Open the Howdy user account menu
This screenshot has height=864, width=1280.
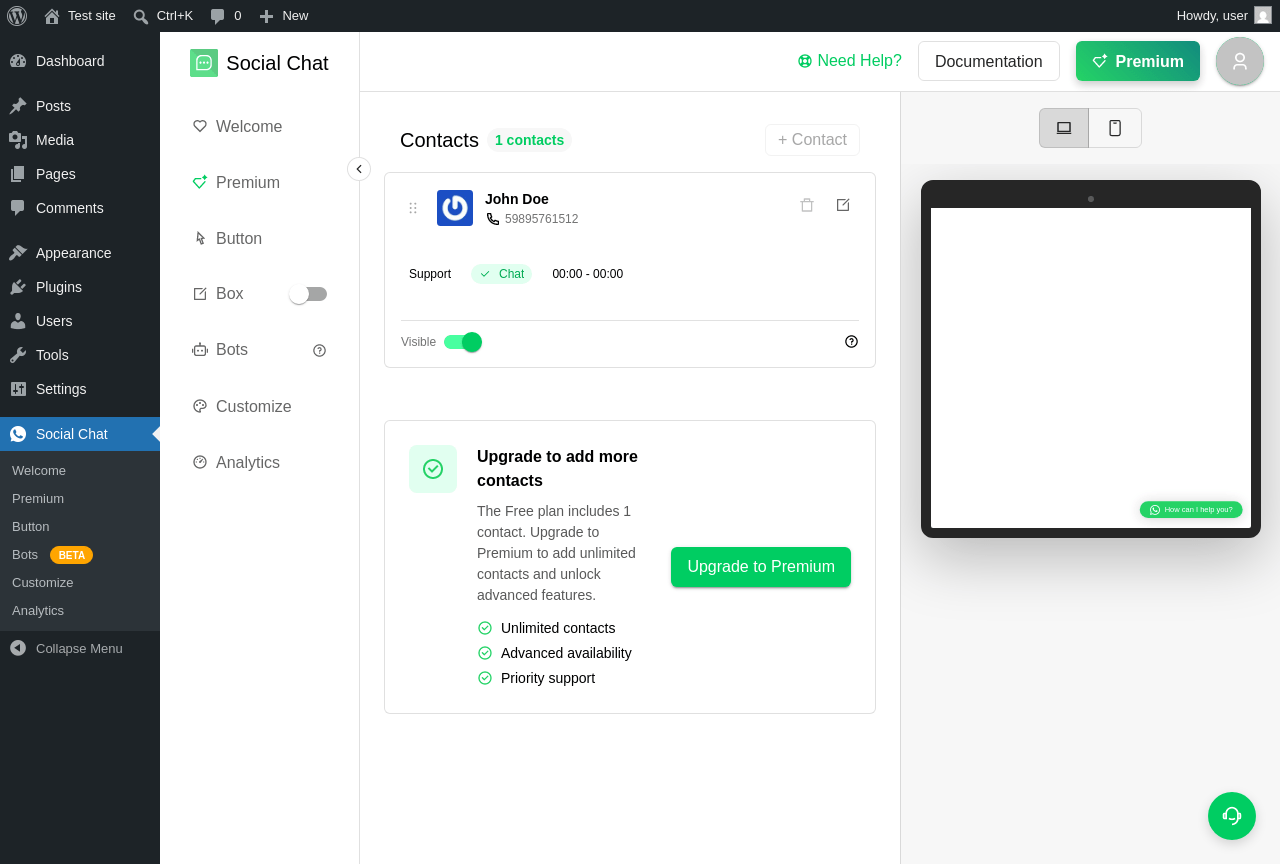[x=1224, y=16]
